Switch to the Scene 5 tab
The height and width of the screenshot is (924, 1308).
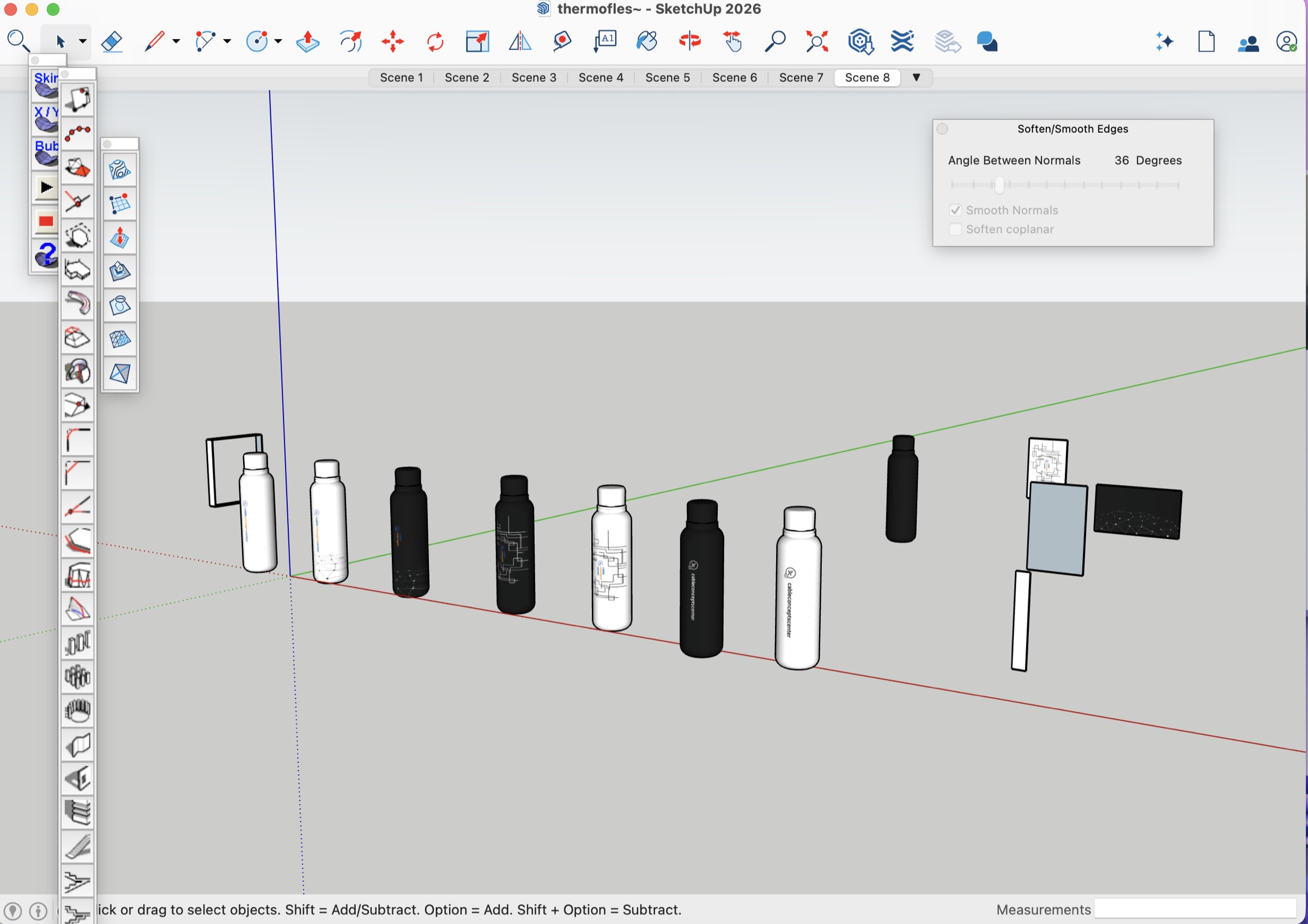tap(667, 77)
